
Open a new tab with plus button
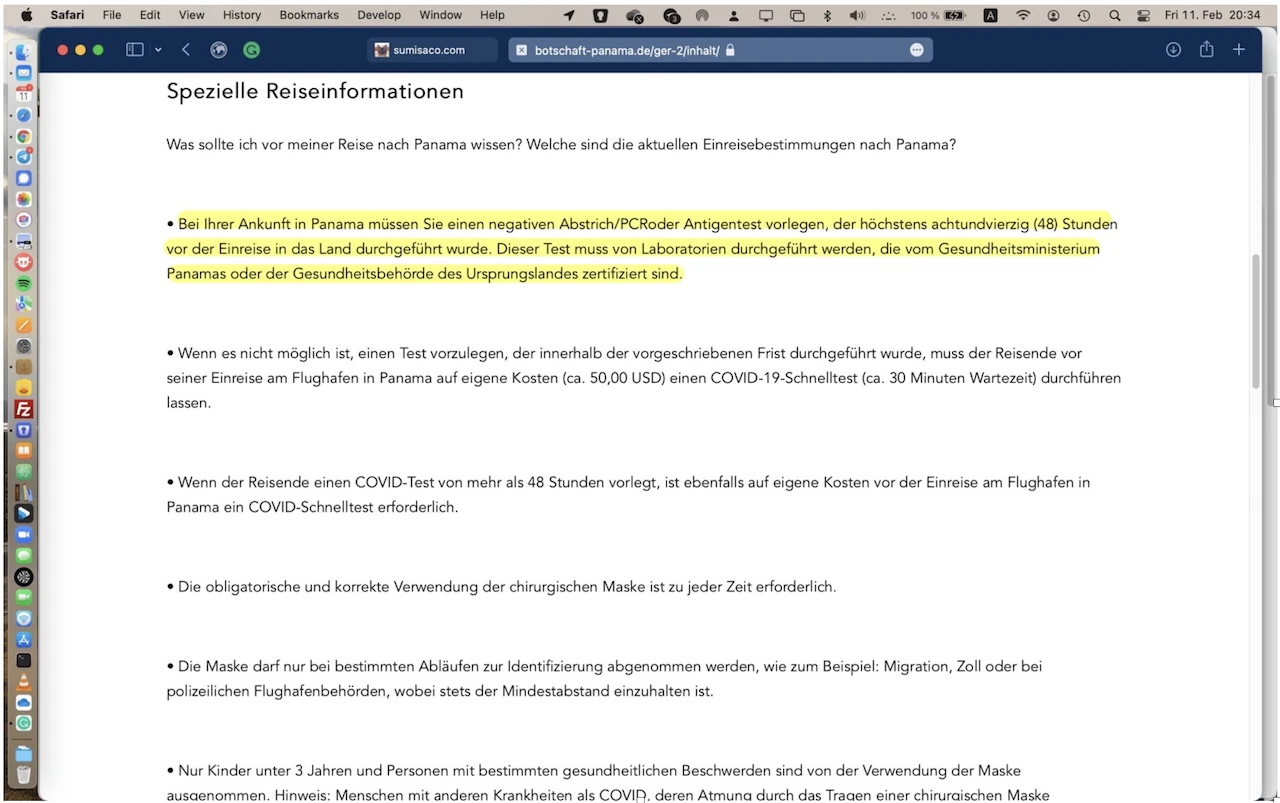(x=1239, y=50)
